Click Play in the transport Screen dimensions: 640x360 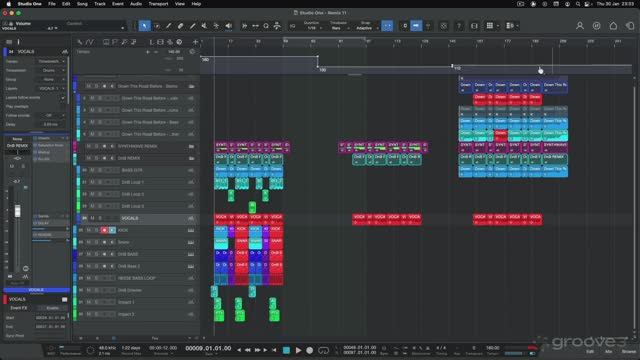click(x=298, y=350)
